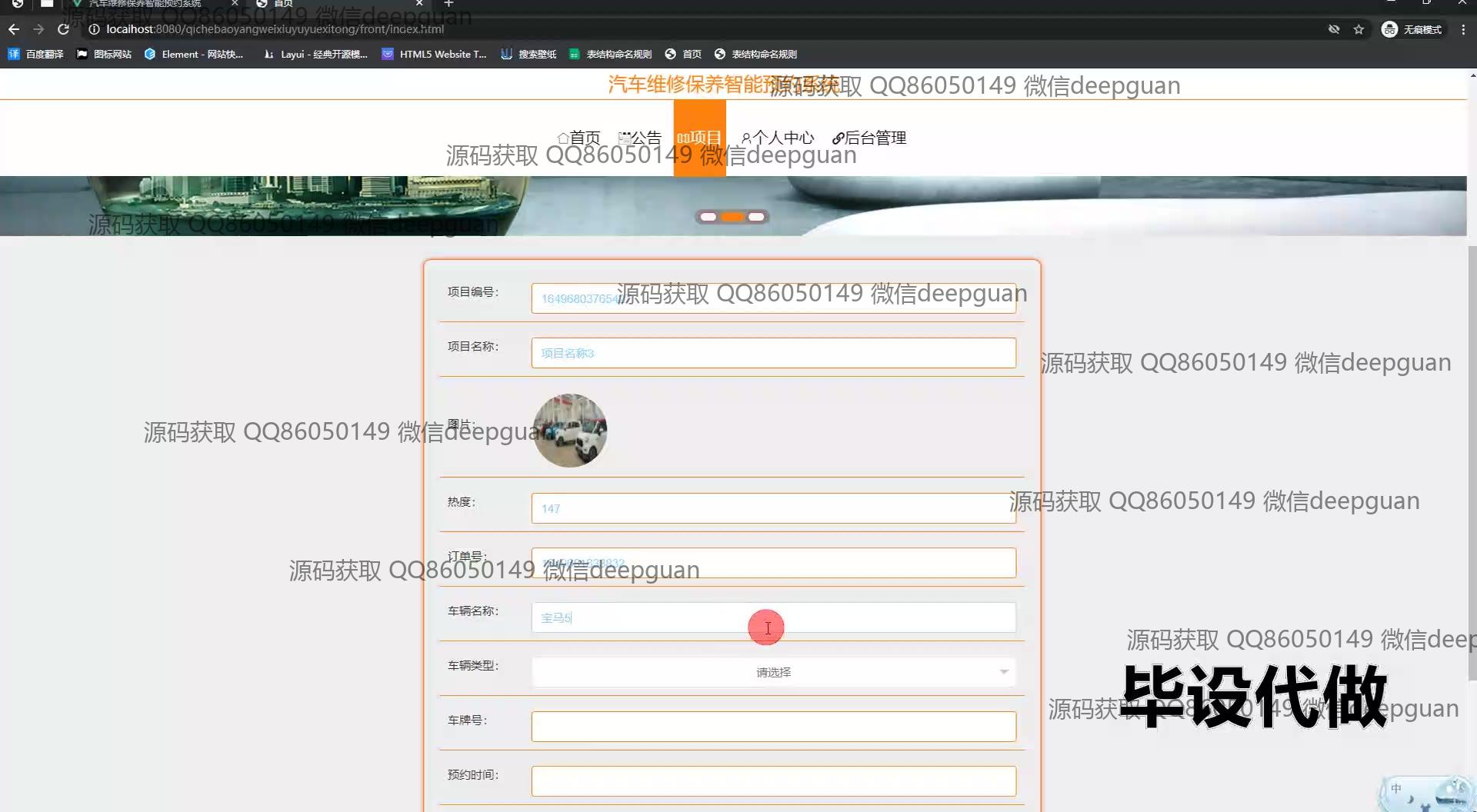Click the browser back arrow
Image resolution: width=1477 pixels, height=812 pixels.
[x=14, y=29]
